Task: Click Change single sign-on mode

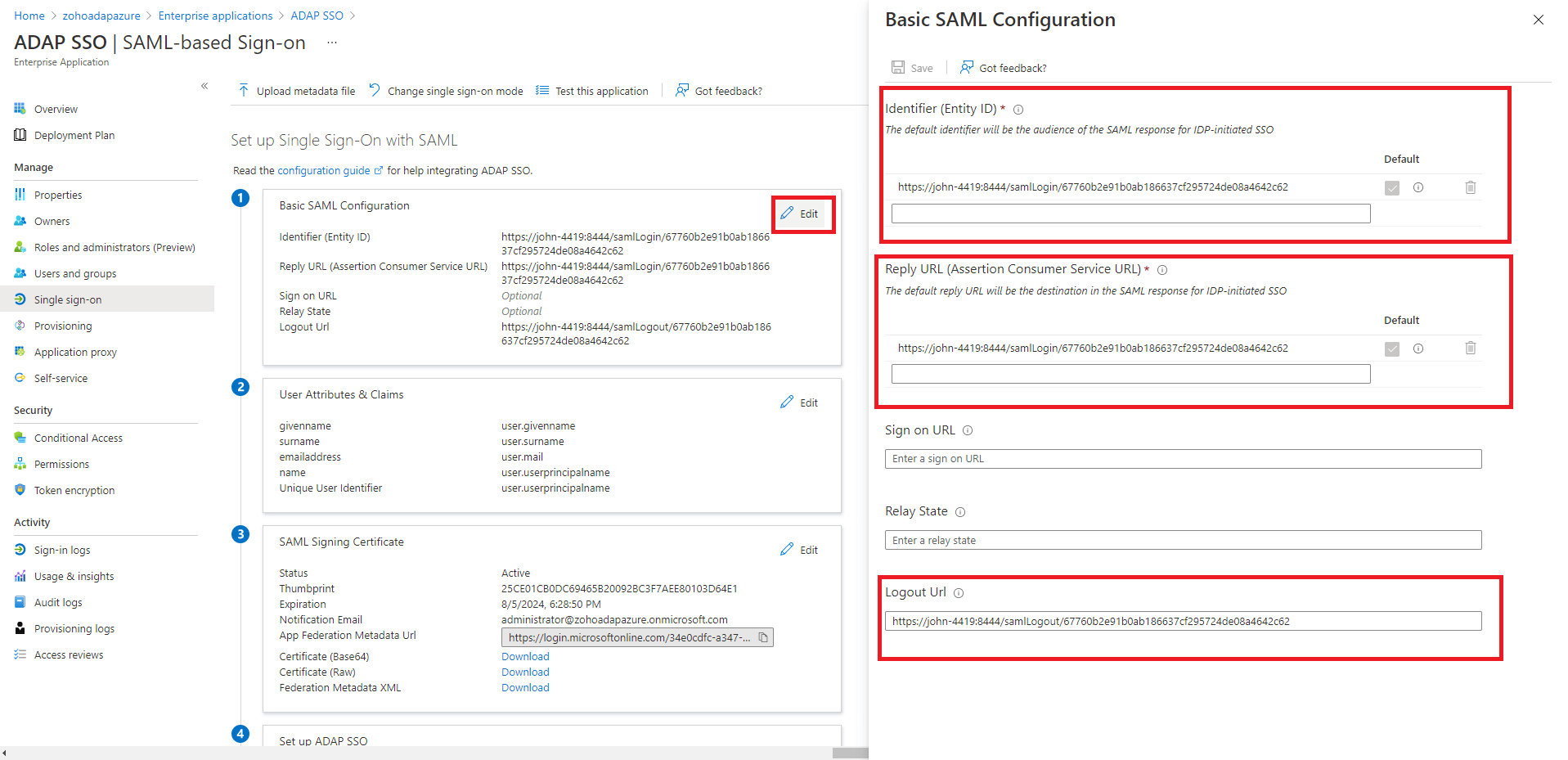Action: 446,91
